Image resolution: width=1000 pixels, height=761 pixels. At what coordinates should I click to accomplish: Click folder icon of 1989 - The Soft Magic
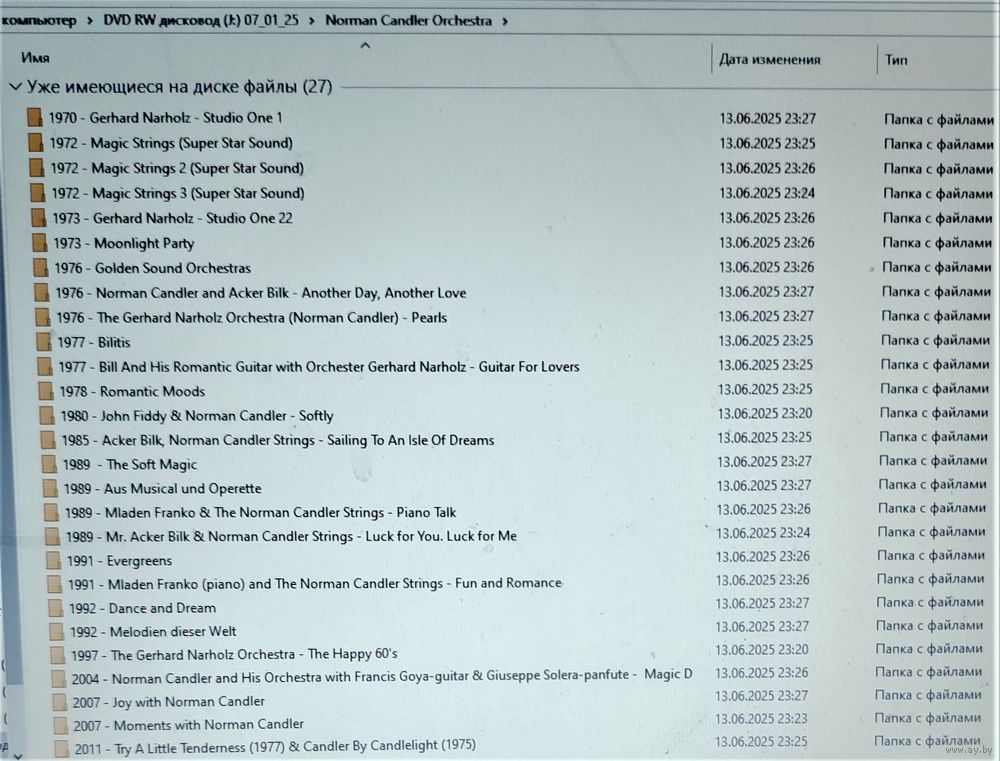pyautogui.click(x=49, y=464)
